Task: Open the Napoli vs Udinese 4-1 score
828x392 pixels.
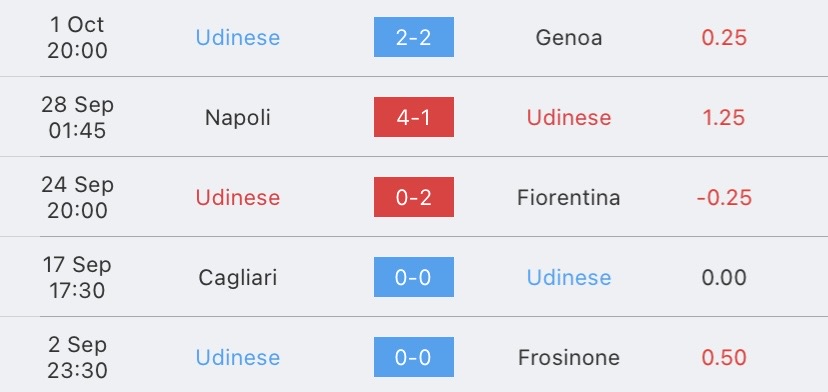Action: coord(413,117)
